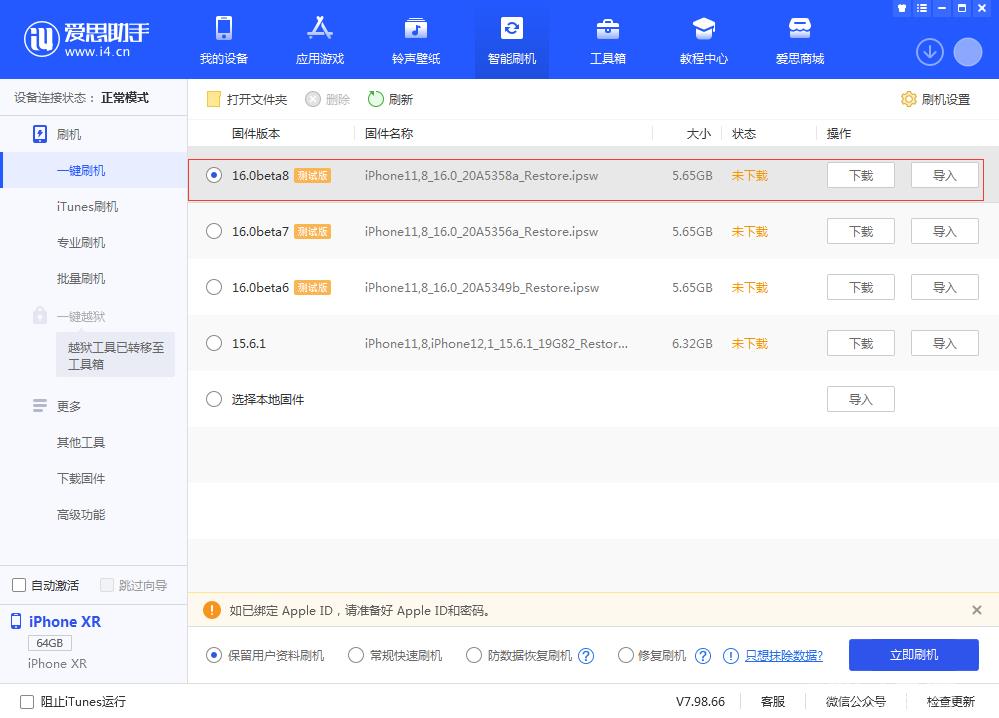Viewport: 999px width, 718px height.
Task: Dismiss the Apple ID warning notice
Action: point(976,610)
